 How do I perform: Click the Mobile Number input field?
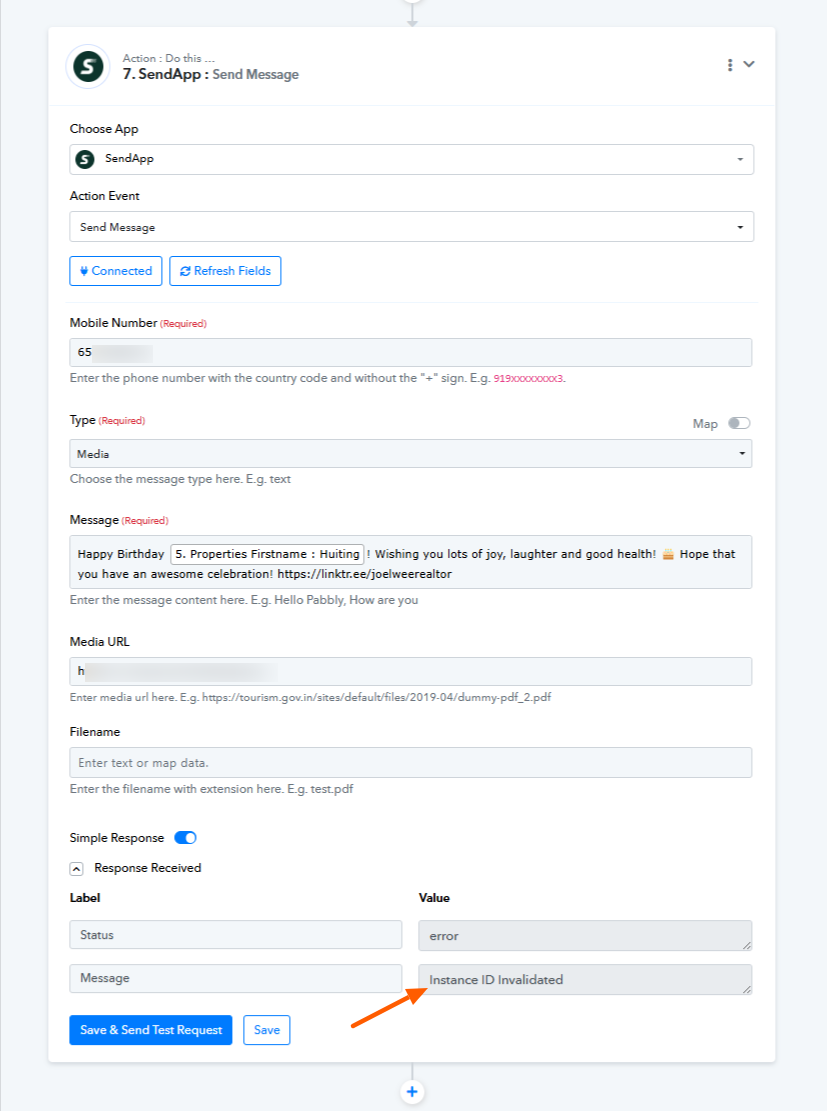click(410, 352)
